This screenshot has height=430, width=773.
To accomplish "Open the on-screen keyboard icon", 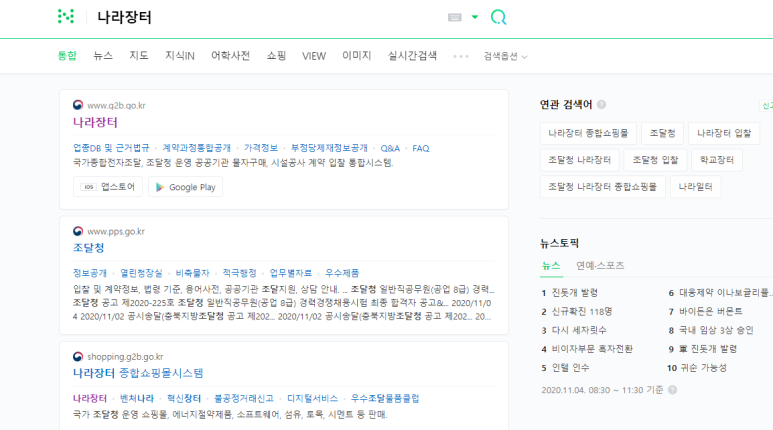I will coord(455,17).
